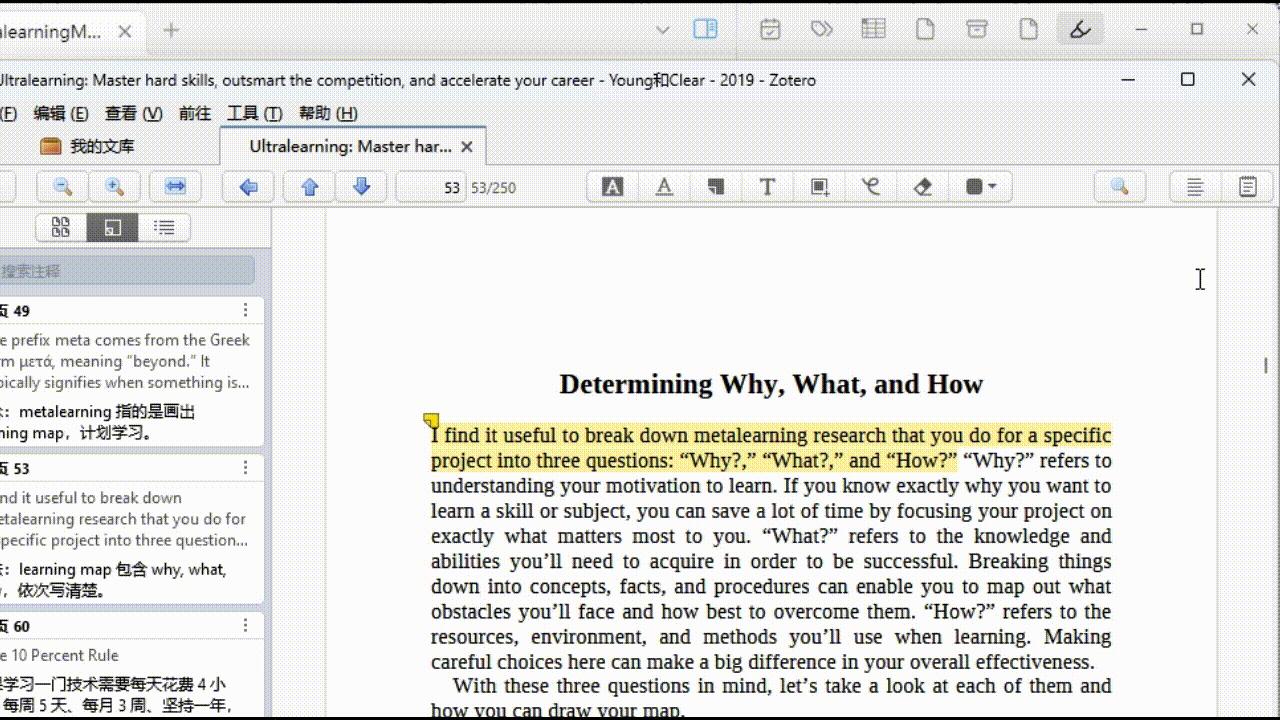Open the 工具 (T) menu

click(254, 113)
